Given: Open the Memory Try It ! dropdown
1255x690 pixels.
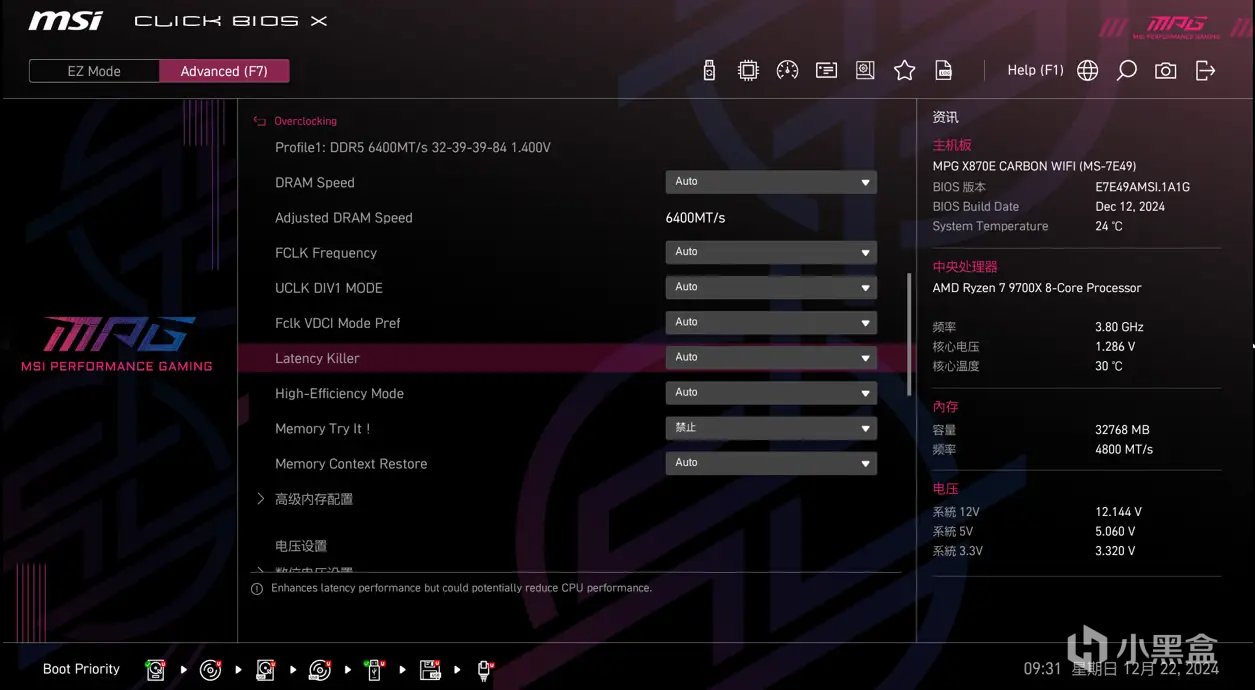Looking at the screenshot, I should 771,428.
